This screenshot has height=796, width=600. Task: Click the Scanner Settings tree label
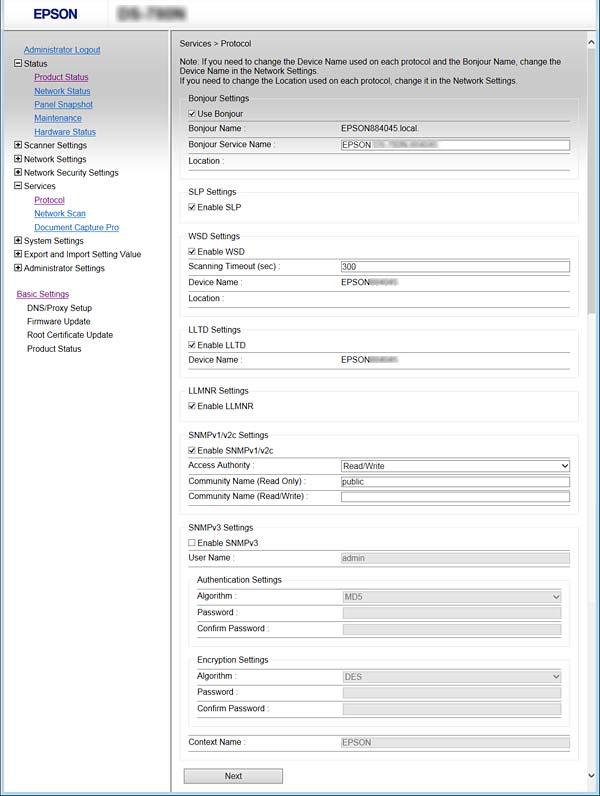[55, 145]
